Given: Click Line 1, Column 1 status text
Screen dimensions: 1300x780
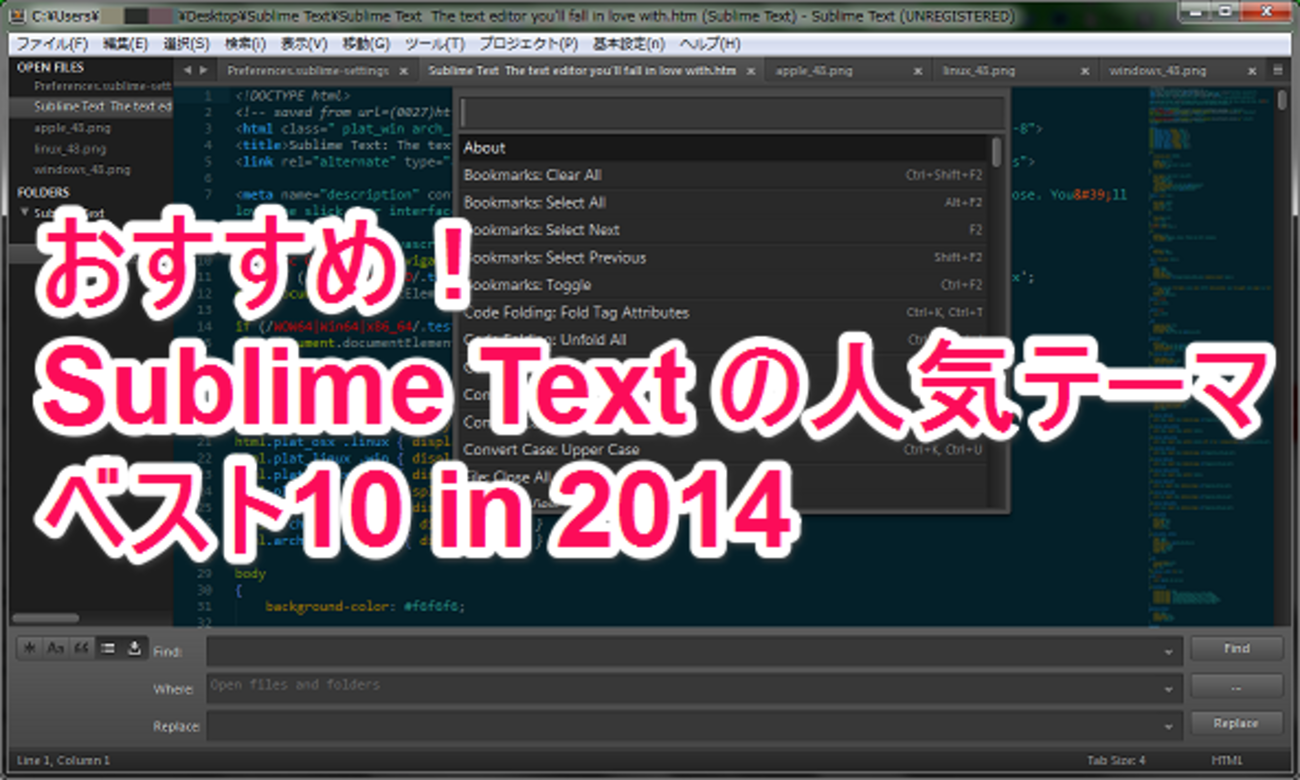Looking at the screenshot, I should [62, 761].
